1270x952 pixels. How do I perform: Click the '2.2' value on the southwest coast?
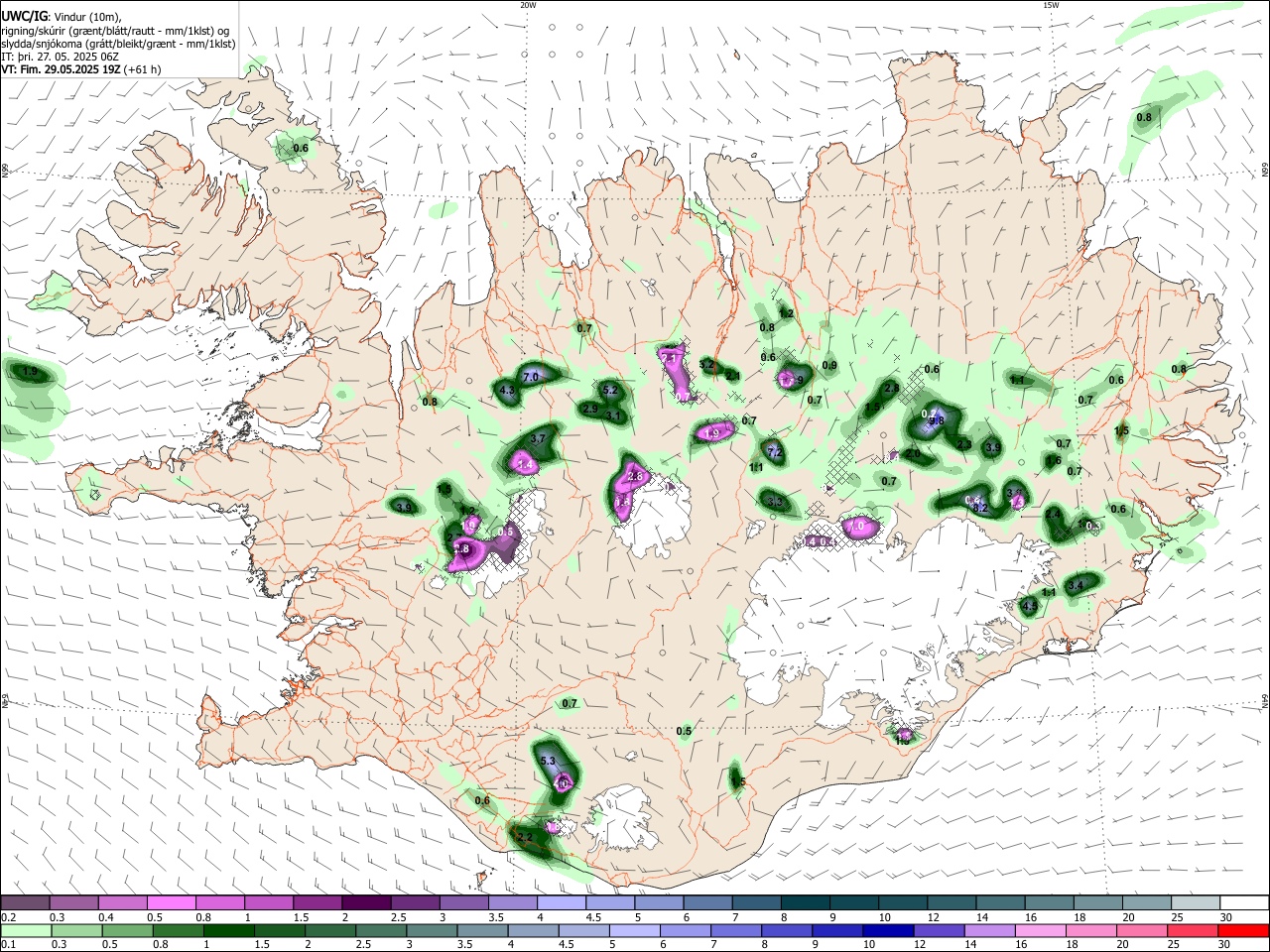click(x=526, y=838)
